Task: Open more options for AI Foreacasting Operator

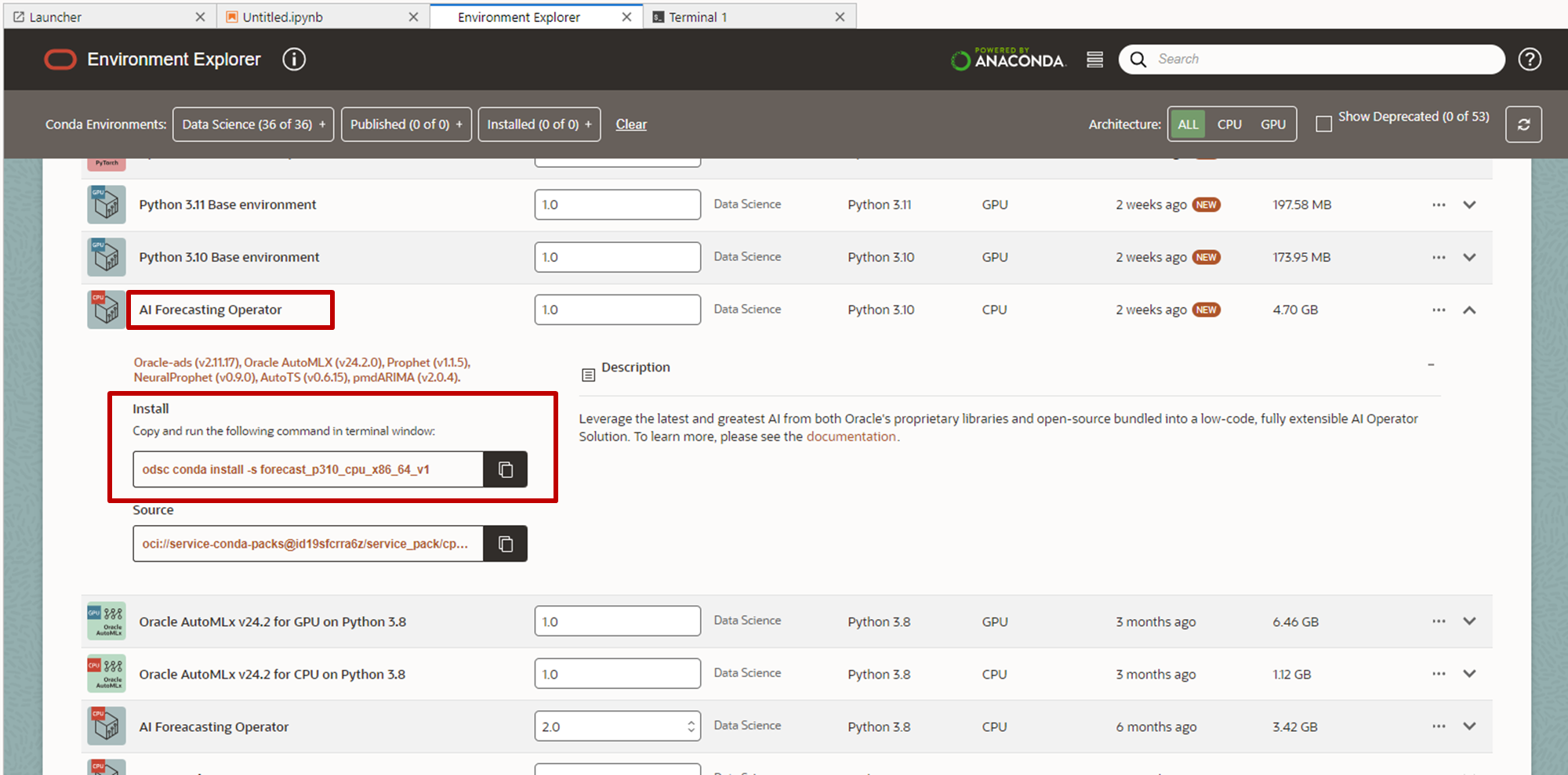Action: [1439, 726]
